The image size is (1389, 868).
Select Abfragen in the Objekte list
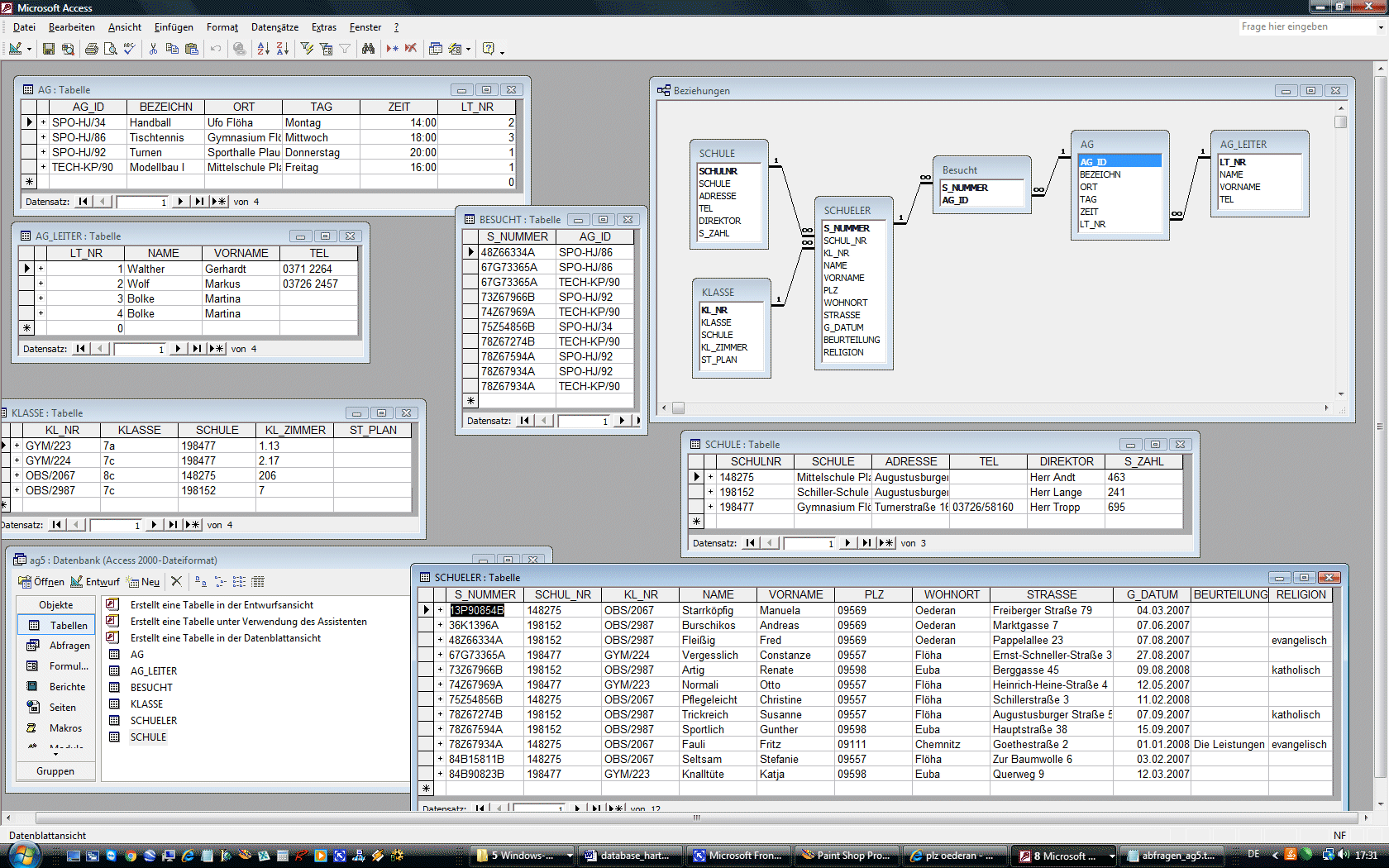(x=57, y=646)
